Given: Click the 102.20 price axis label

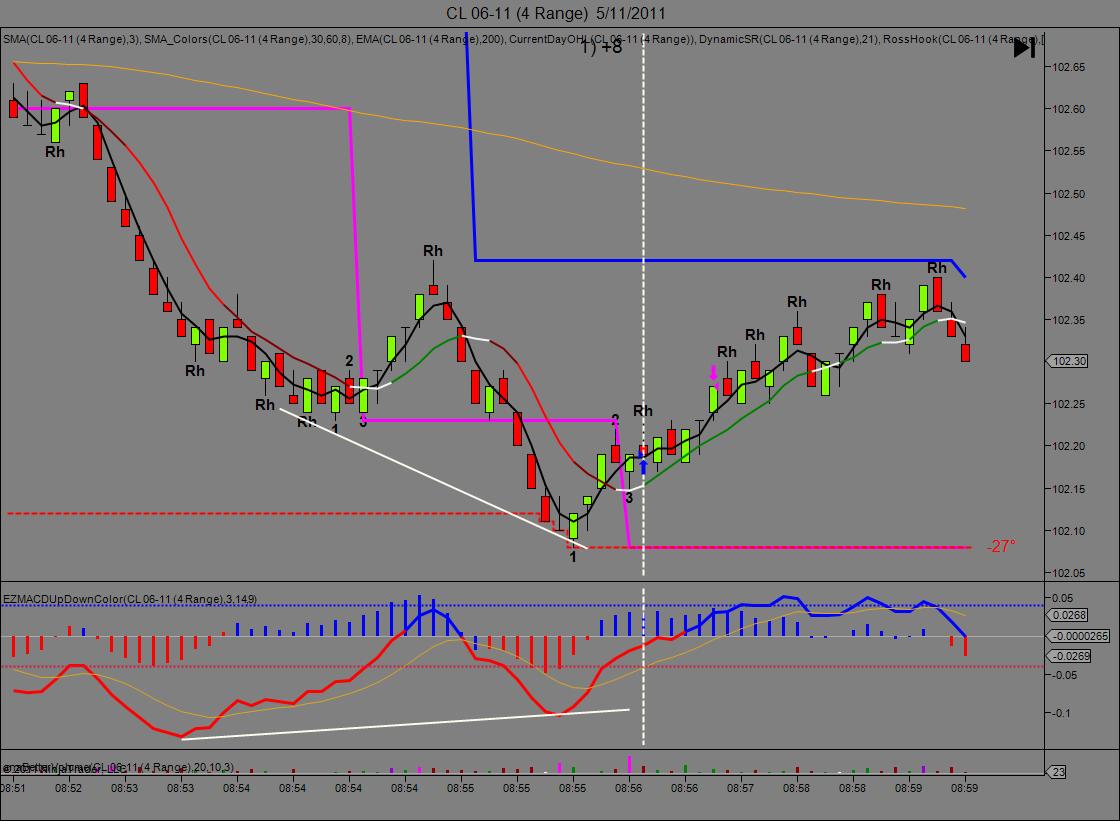Looking at the screenshot, I should [x=1069, y=446].
